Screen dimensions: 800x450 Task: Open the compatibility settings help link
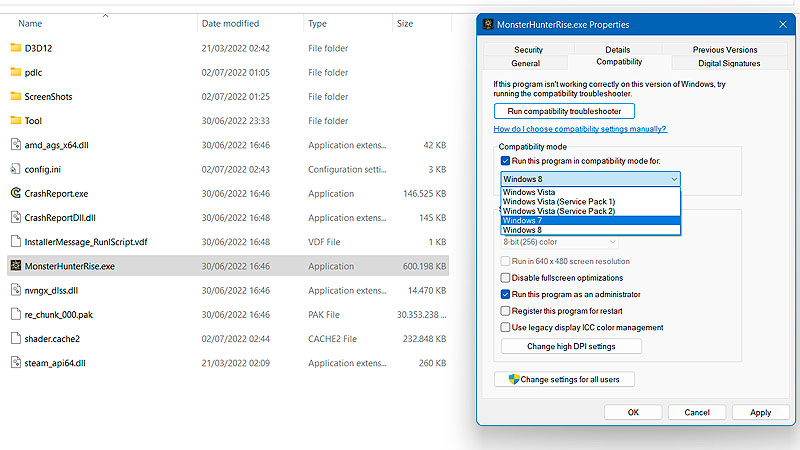click(579, 129)
